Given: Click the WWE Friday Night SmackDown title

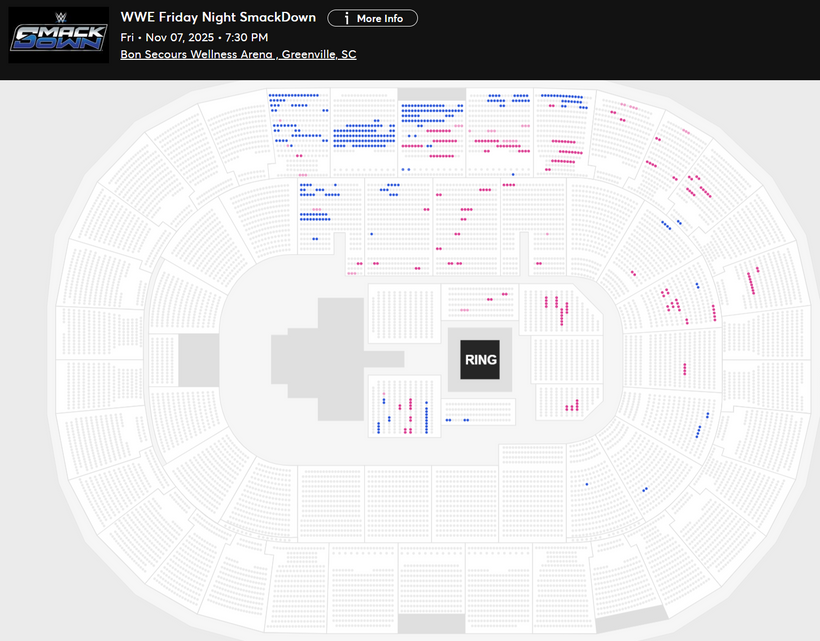Looking at the screenshot, I should click(218, 17).
